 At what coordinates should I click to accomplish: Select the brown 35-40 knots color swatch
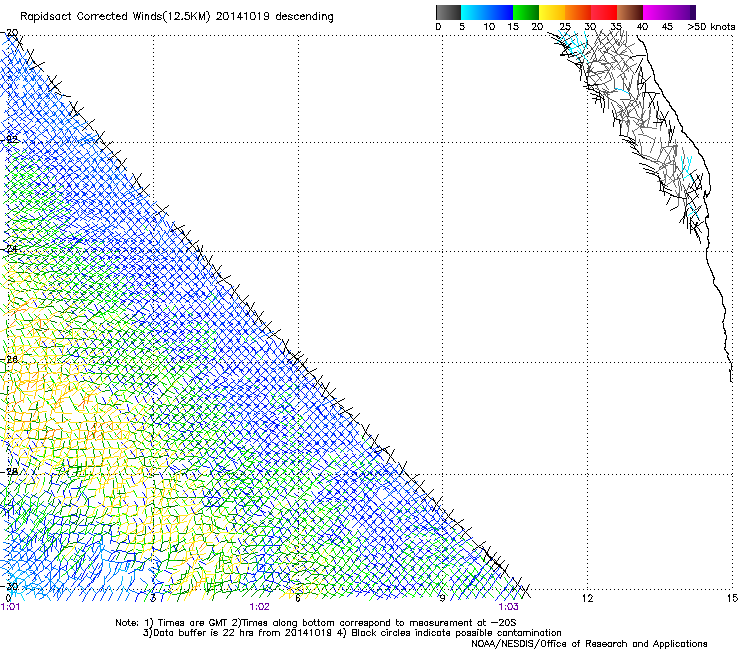coord(630,12)
